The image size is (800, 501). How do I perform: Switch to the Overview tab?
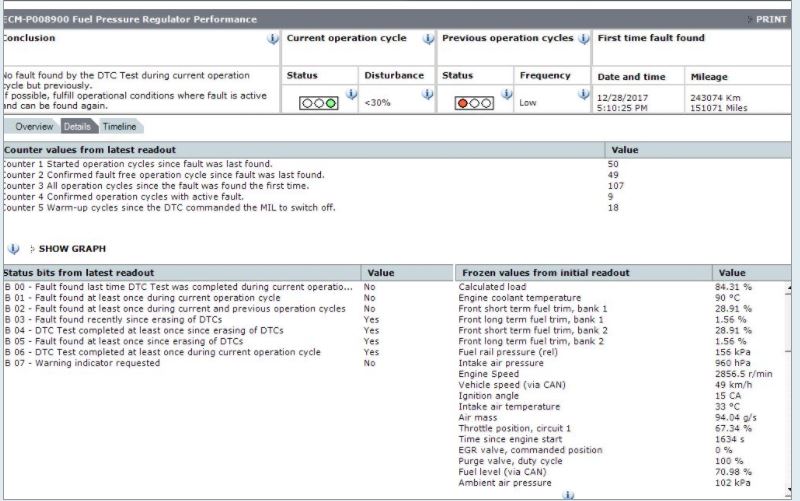tap(34, 127)
